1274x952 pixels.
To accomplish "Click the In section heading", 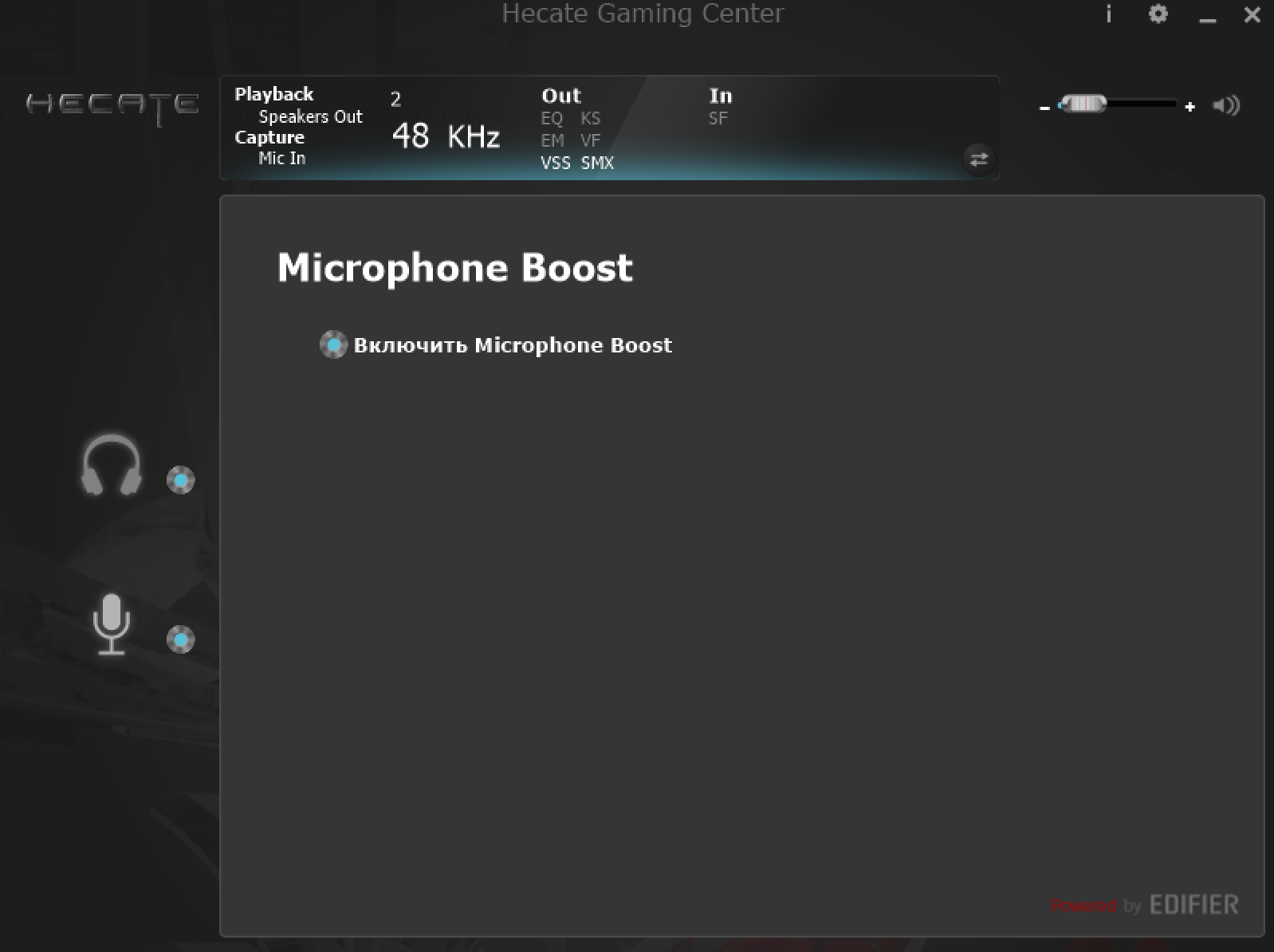I will pos(721,96).
